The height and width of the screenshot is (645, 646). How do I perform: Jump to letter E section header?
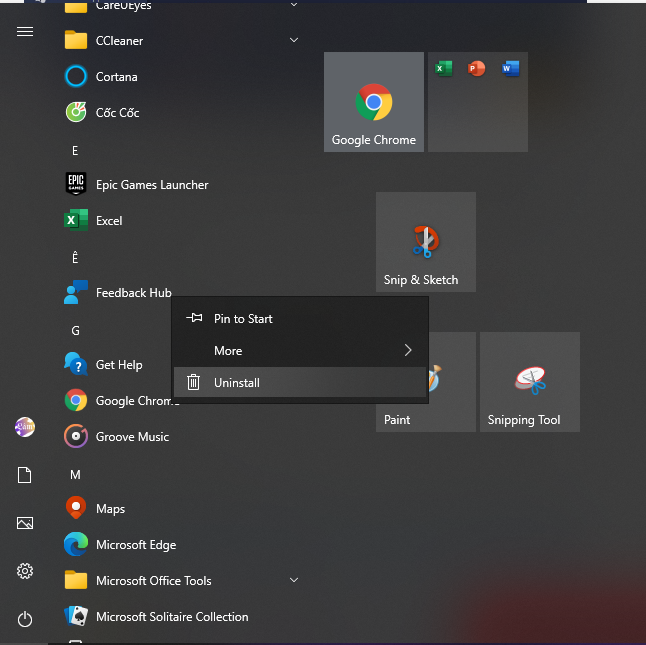coord(75,151)
